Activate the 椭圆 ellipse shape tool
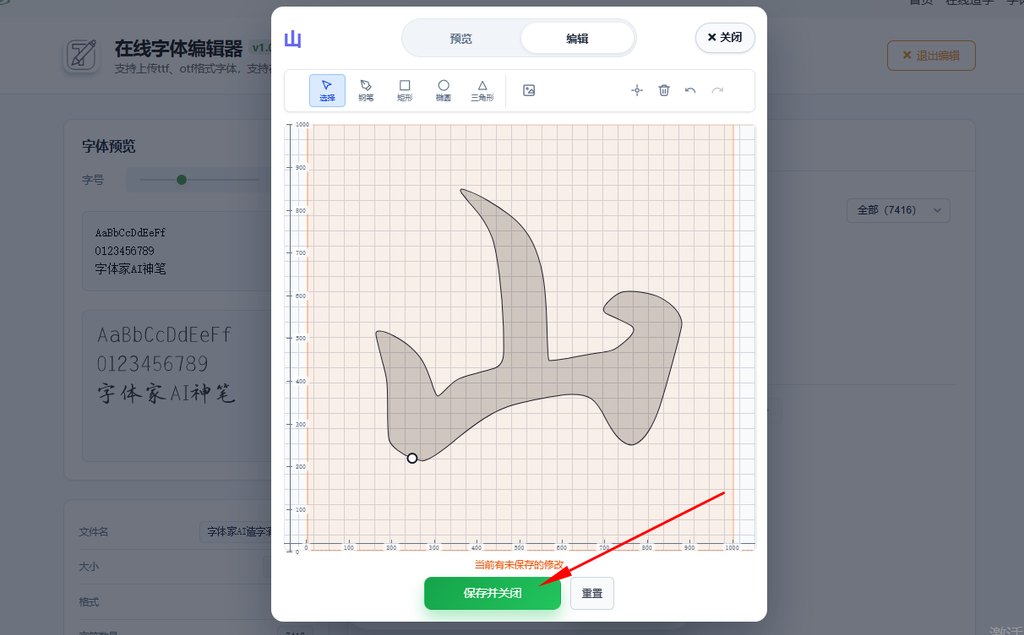1024x635 pixels. [443, 91]
